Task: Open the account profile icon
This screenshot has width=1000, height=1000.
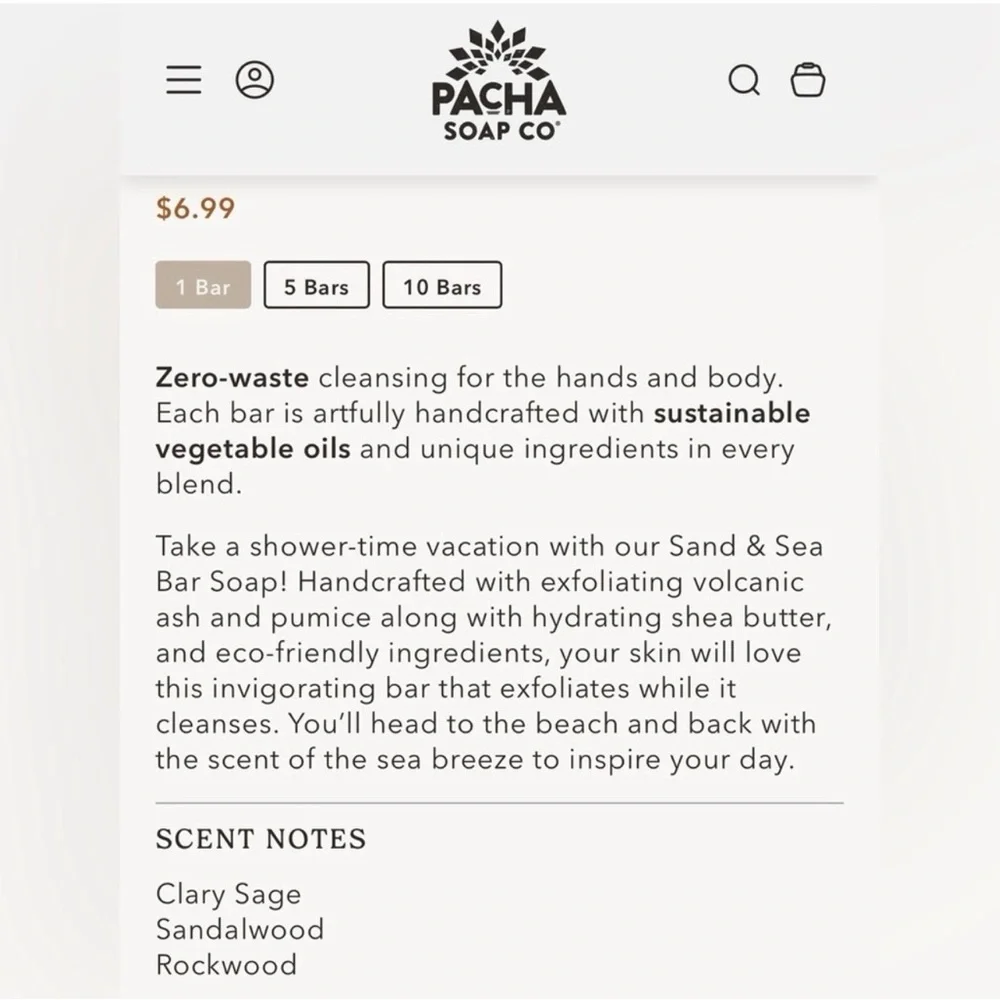Action: [x=255, y=80]
